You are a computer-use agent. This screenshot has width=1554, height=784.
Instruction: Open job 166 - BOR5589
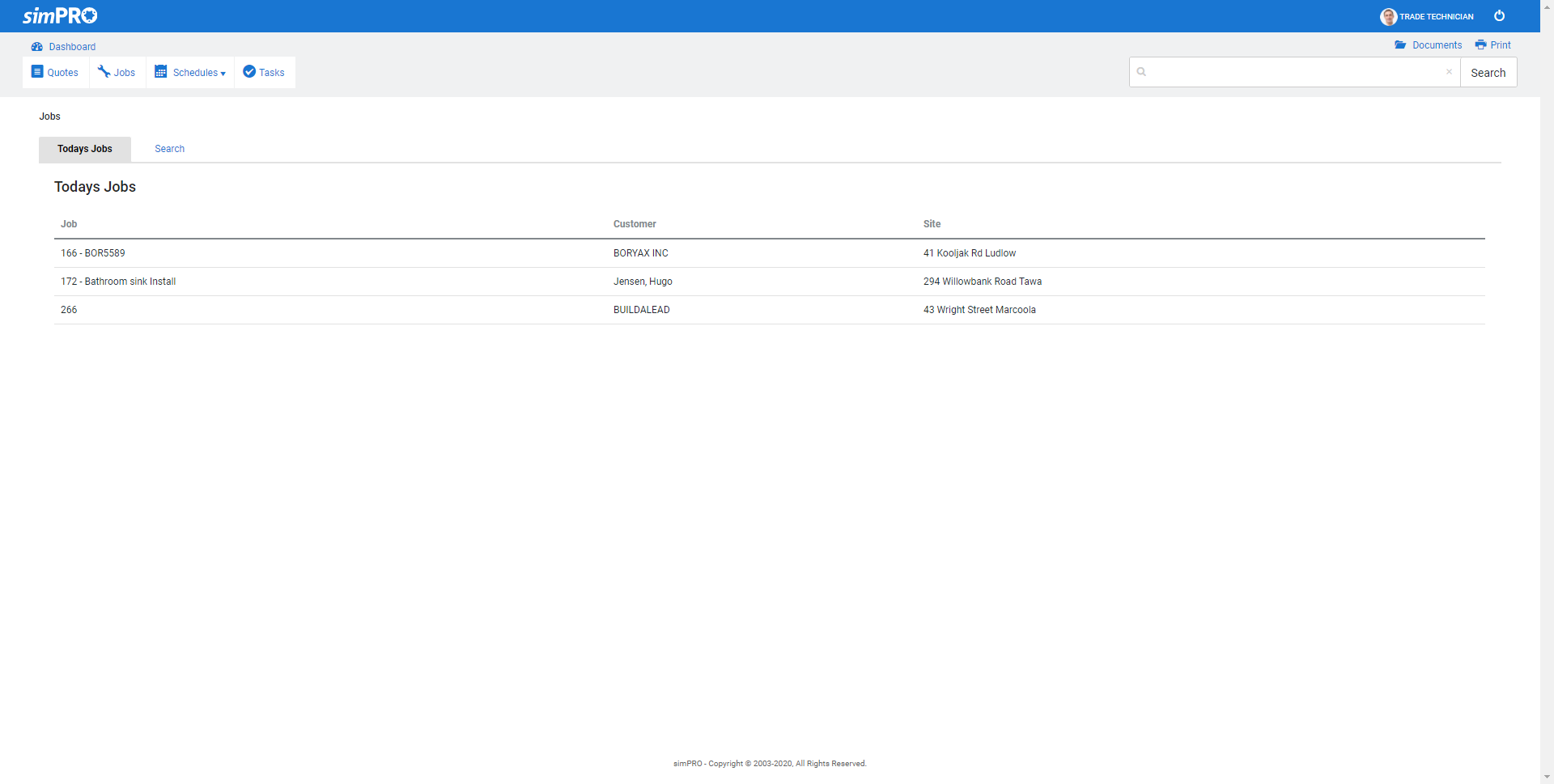(93, 253)
